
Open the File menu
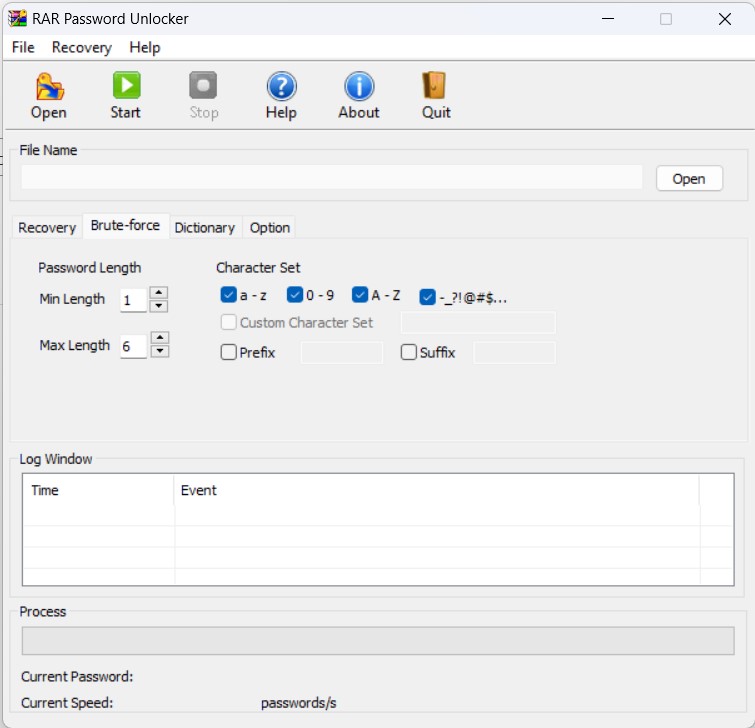coord(23,47)
